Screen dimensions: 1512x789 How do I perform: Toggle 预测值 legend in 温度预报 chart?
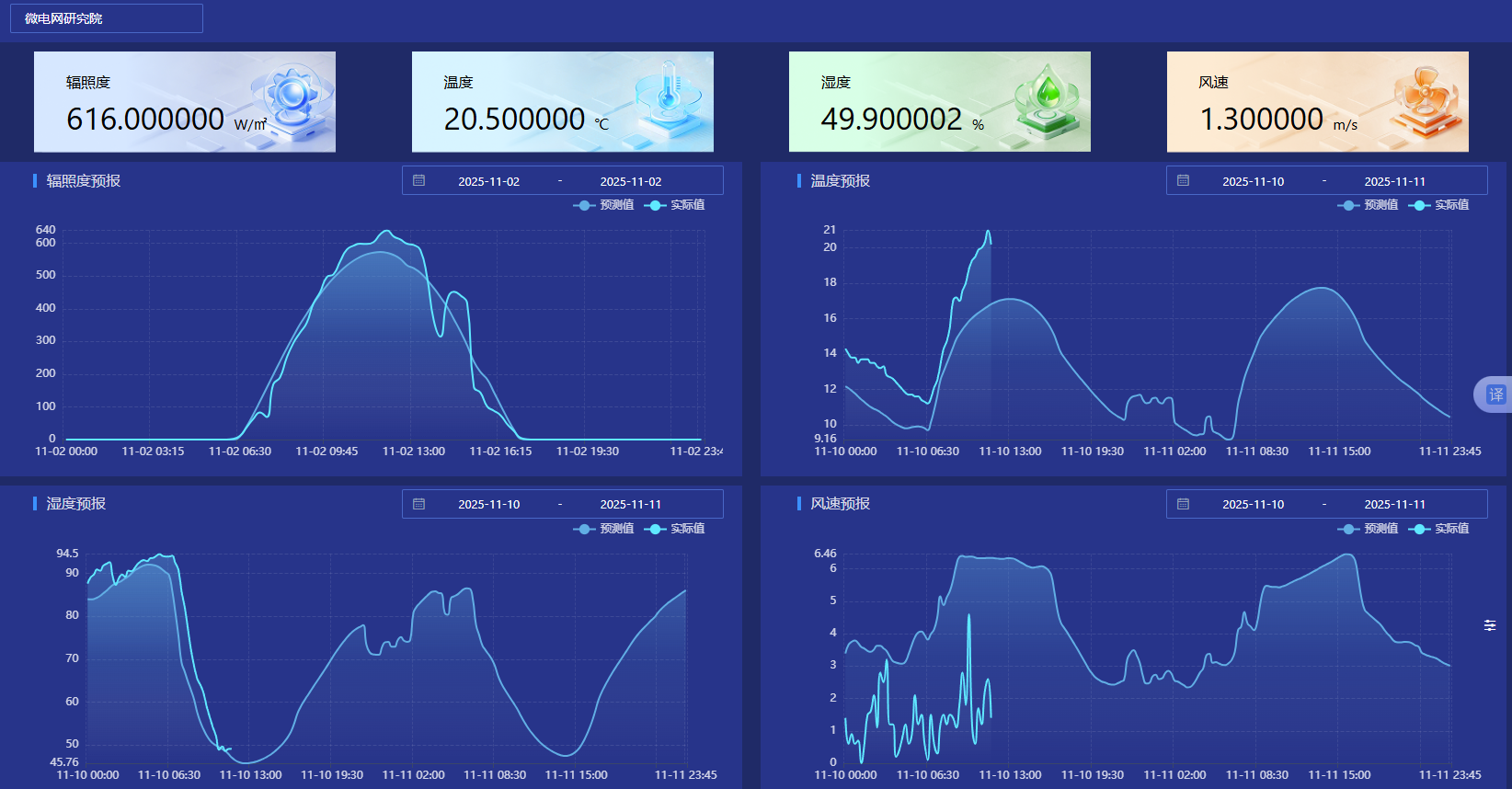coord(1368,205)
